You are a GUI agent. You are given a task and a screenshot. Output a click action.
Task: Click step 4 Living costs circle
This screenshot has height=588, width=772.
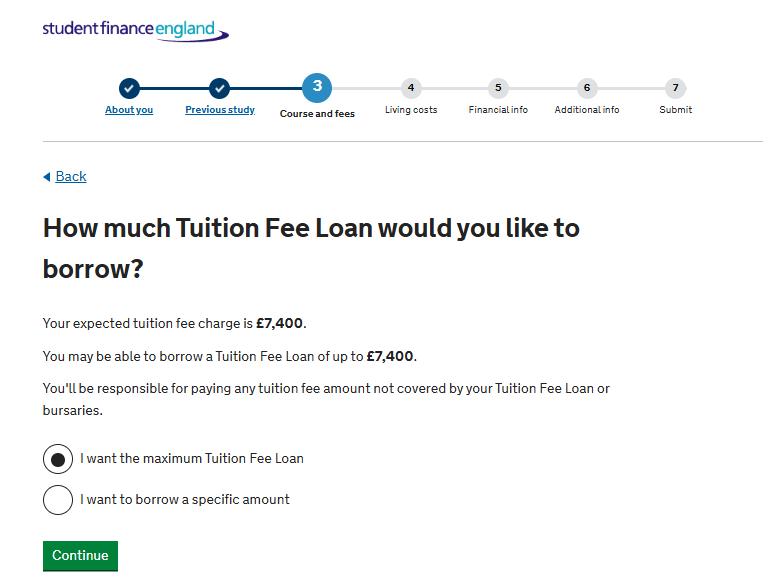410,88
